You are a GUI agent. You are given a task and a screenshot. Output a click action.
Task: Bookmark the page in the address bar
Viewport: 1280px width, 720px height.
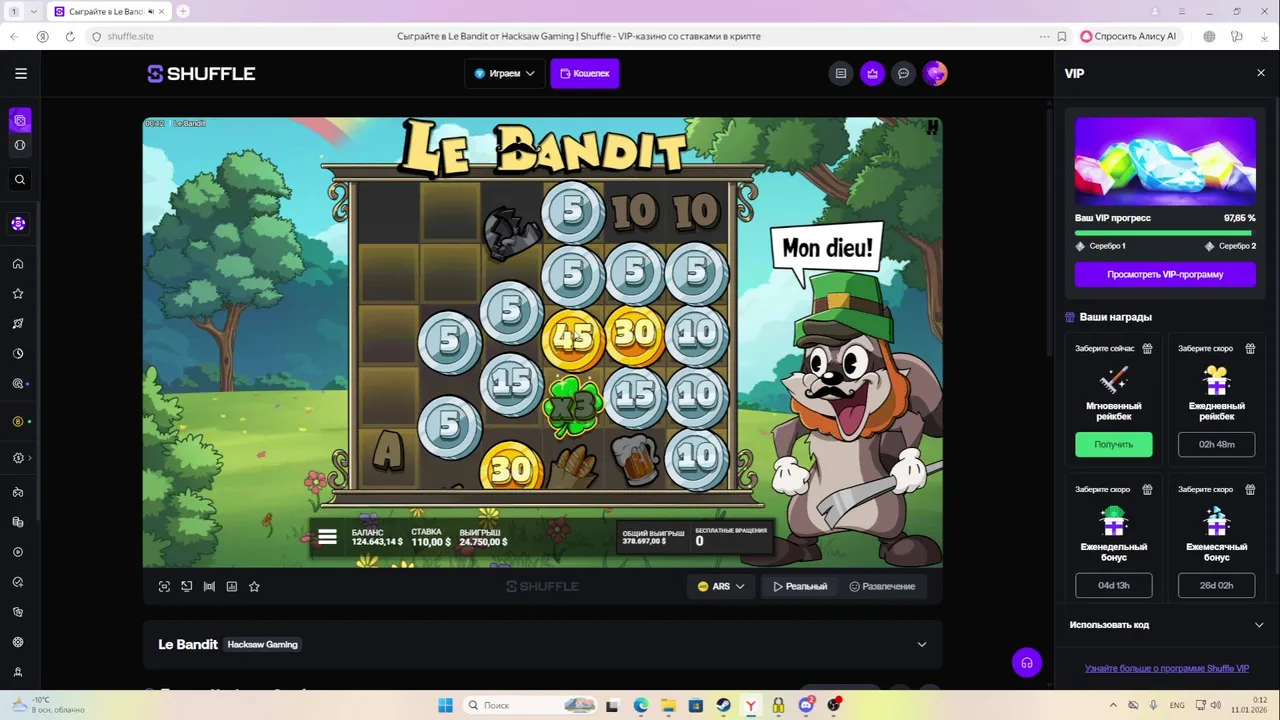(x=1062, y=36)
